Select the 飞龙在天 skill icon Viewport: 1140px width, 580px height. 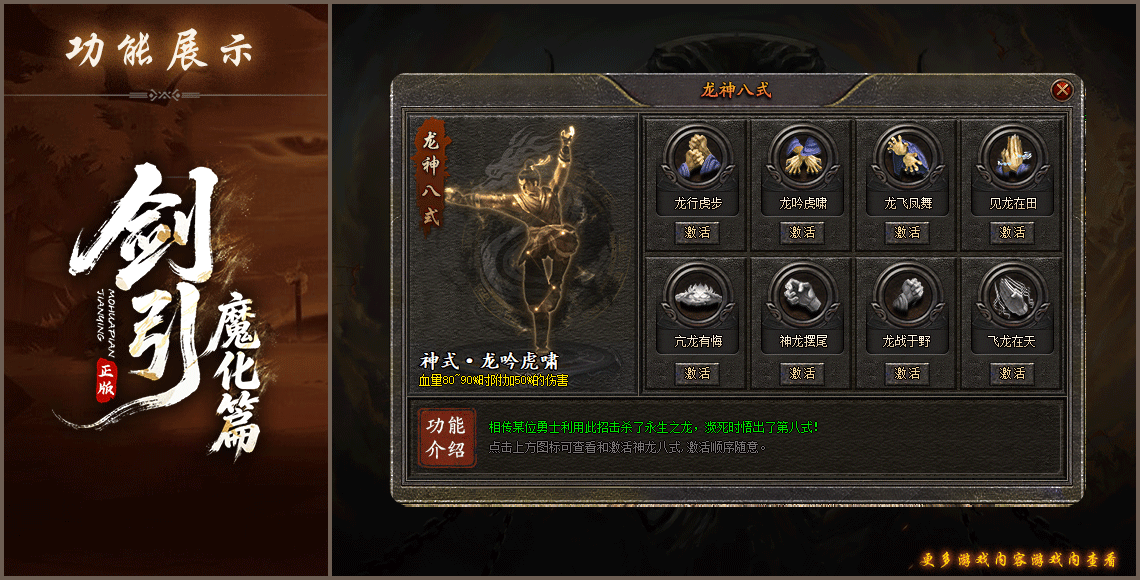tap(1011, 295)
